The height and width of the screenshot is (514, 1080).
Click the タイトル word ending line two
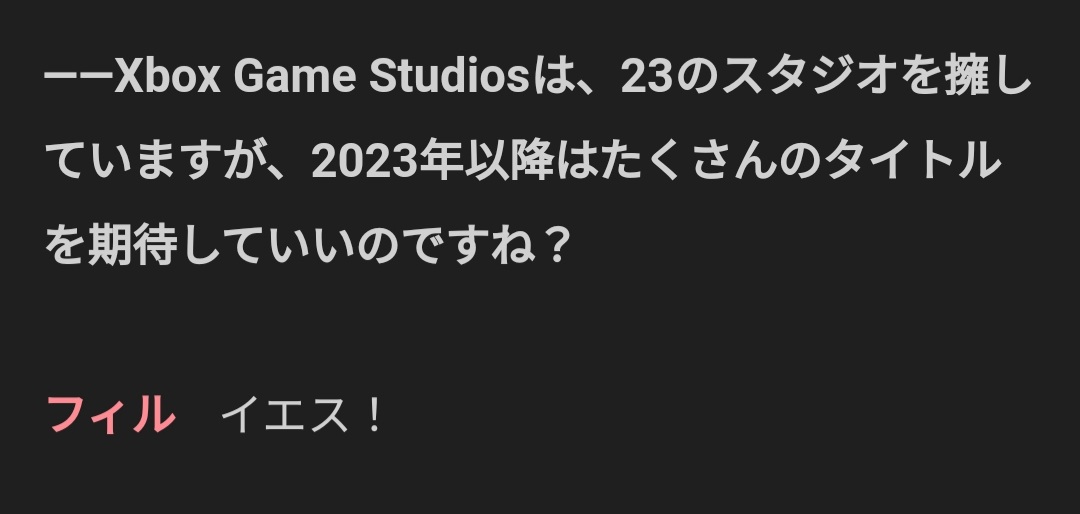(x=912, y=161)
